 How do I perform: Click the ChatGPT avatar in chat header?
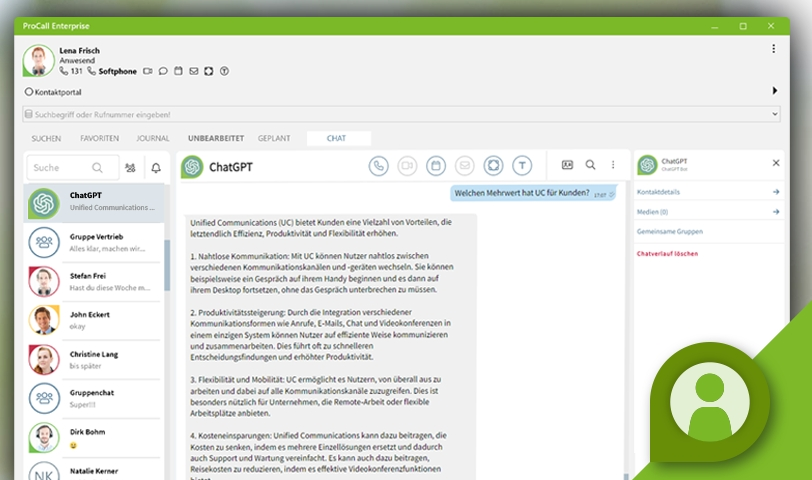point(192,167)
